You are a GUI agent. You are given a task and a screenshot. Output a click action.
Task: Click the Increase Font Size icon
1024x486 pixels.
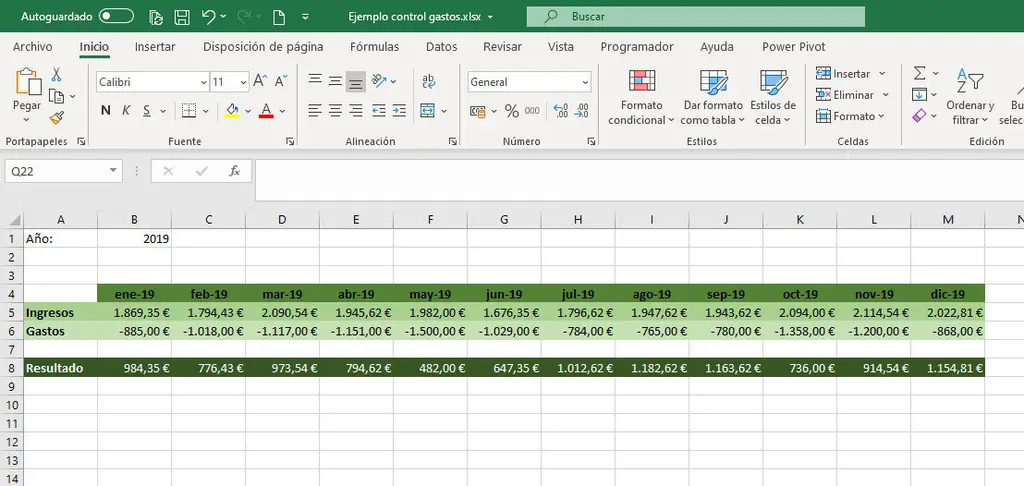click(259, 82)
